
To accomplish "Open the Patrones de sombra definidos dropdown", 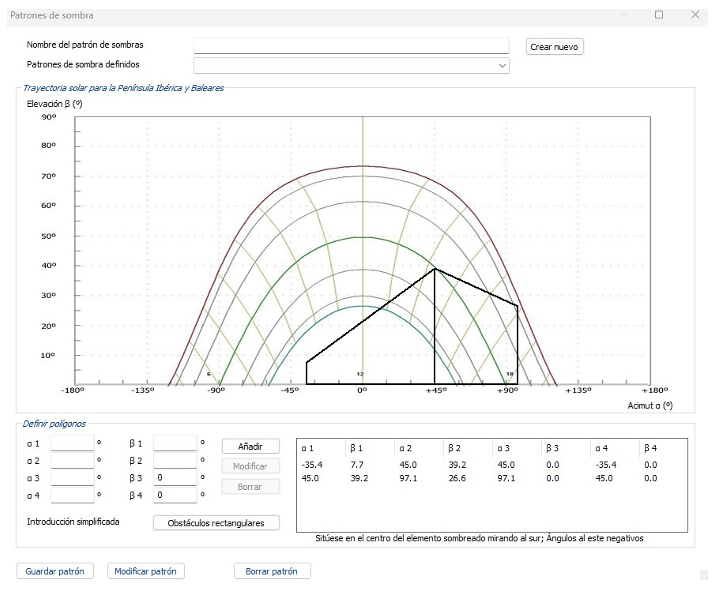I will pos(351,65).
